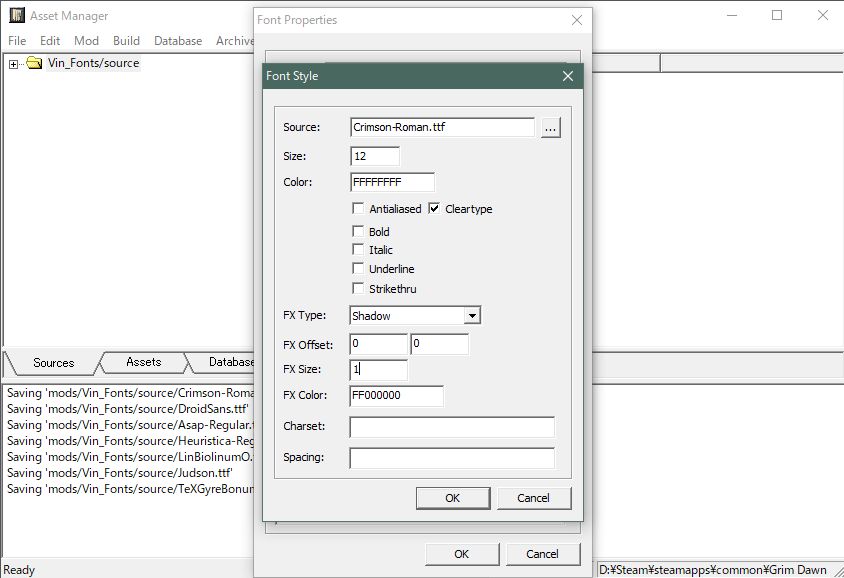Click the Asset Manager app icon
Screen dimensions: 844x578
pyautogui.click(x=17, y=16)
